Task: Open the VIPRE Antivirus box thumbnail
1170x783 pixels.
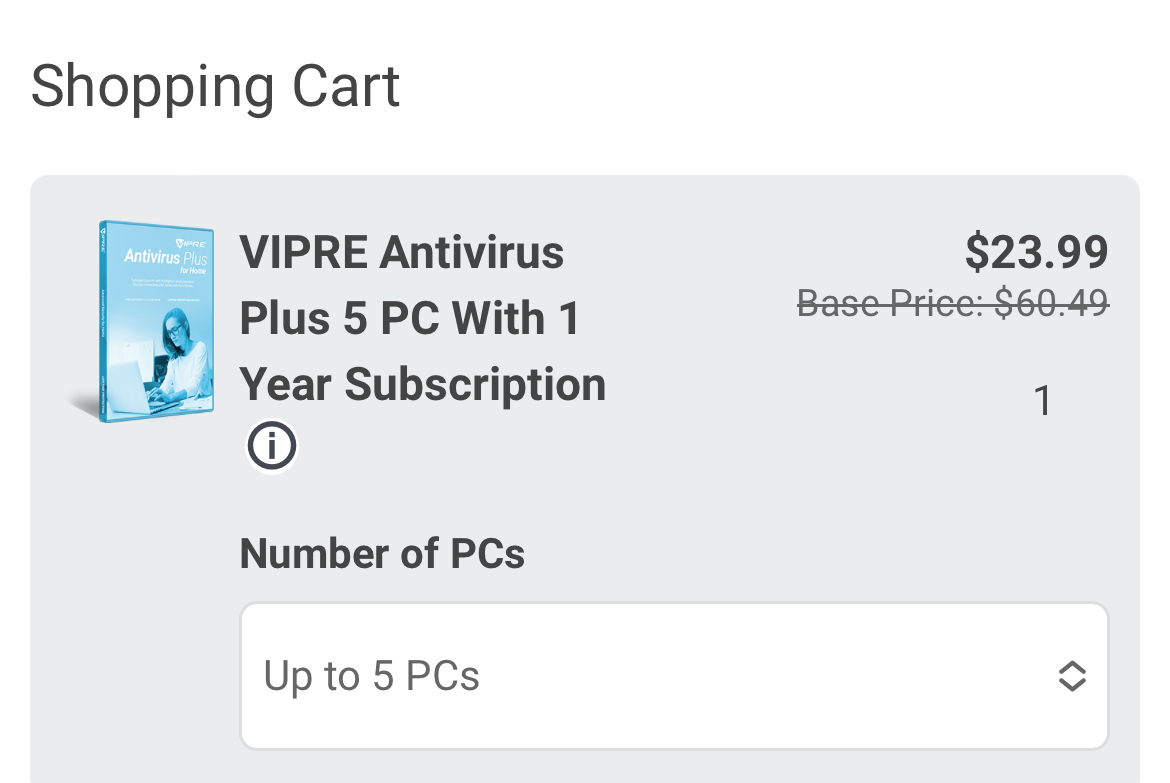Action: [x=155, y=322]
